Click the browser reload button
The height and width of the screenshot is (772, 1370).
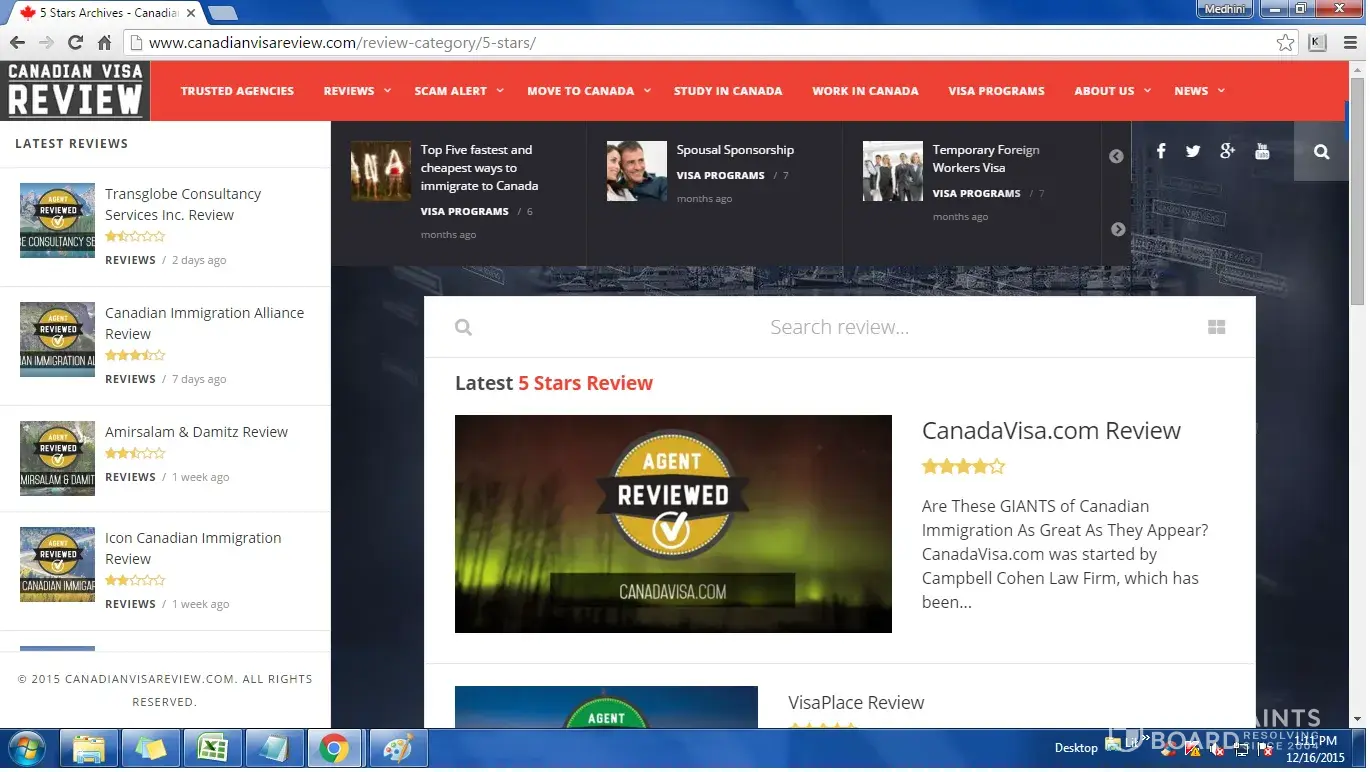[75, 43]
